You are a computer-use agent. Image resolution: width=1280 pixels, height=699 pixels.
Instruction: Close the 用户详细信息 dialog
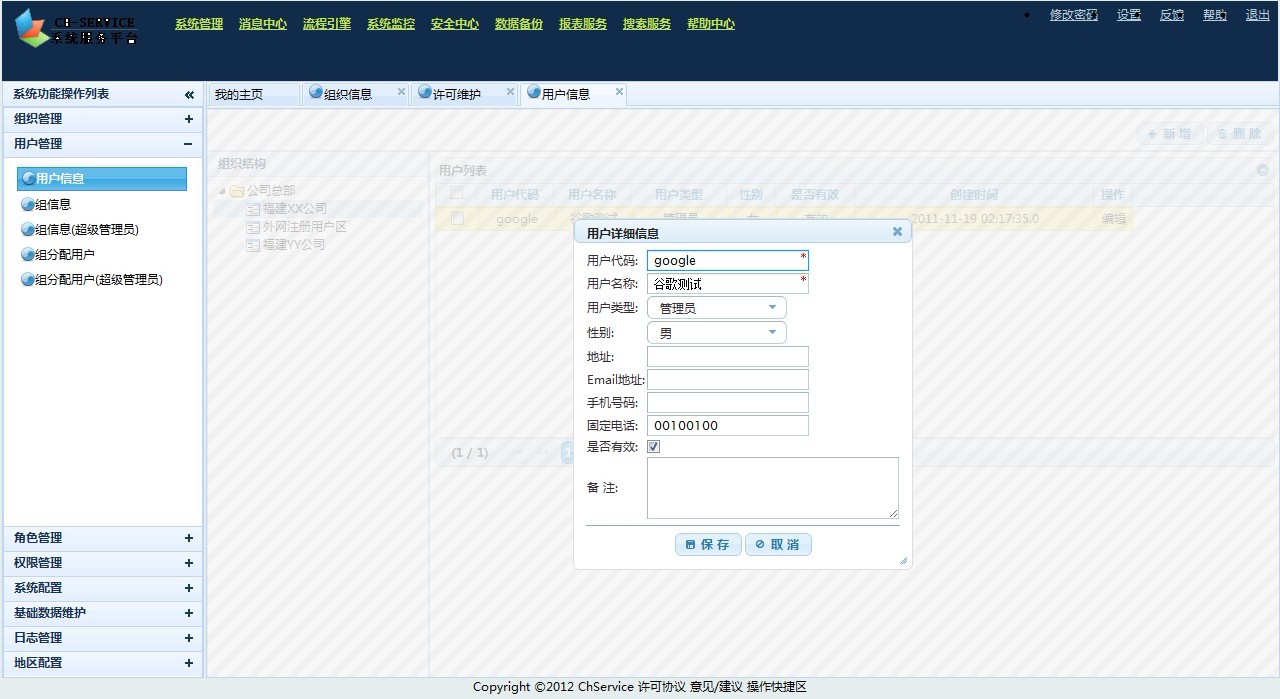pyautogui.click(x=897, y=232)
